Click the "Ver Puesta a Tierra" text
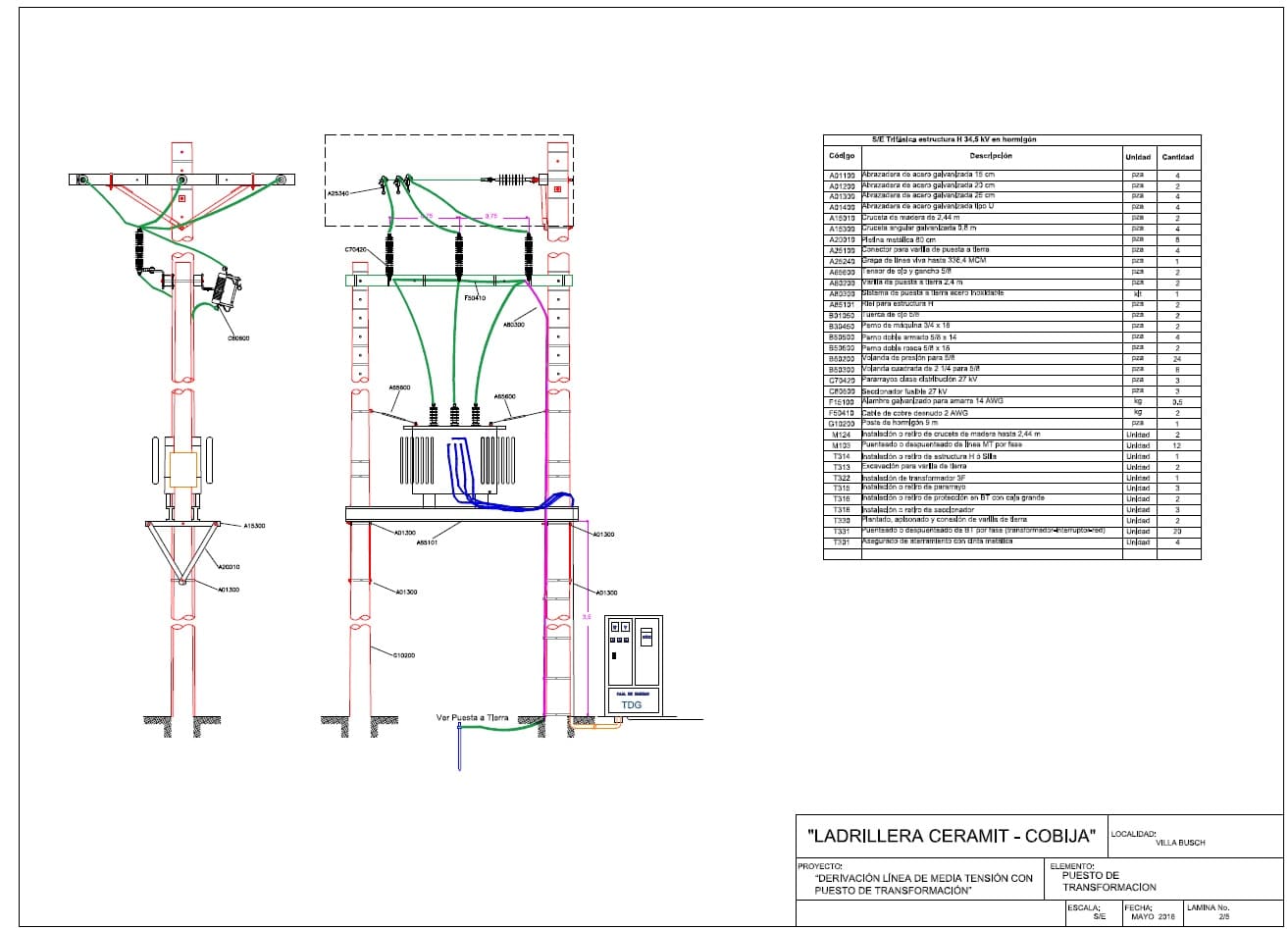This screenshot has width=1288, height=929. point(472,718)
